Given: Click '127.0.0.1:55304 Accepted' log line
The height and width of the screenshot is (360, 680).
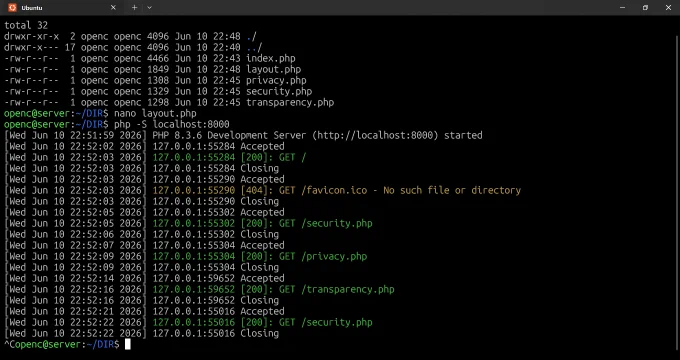Looking at the screenshot, I should [x=219, y=245].
